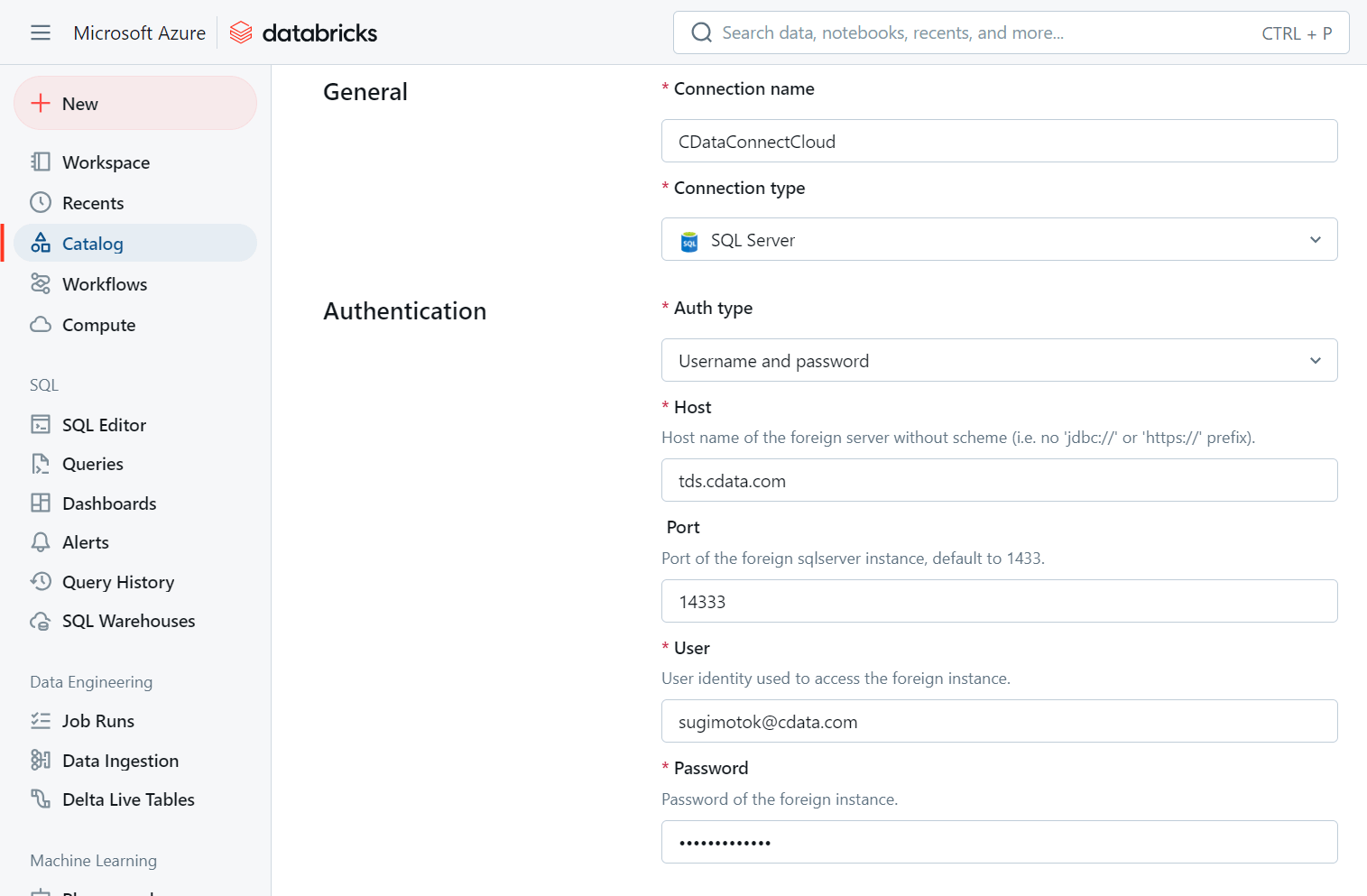Click the Workspace sidebar icon
Viewport: 1367px width, 896px height.
tap(41, 162)
